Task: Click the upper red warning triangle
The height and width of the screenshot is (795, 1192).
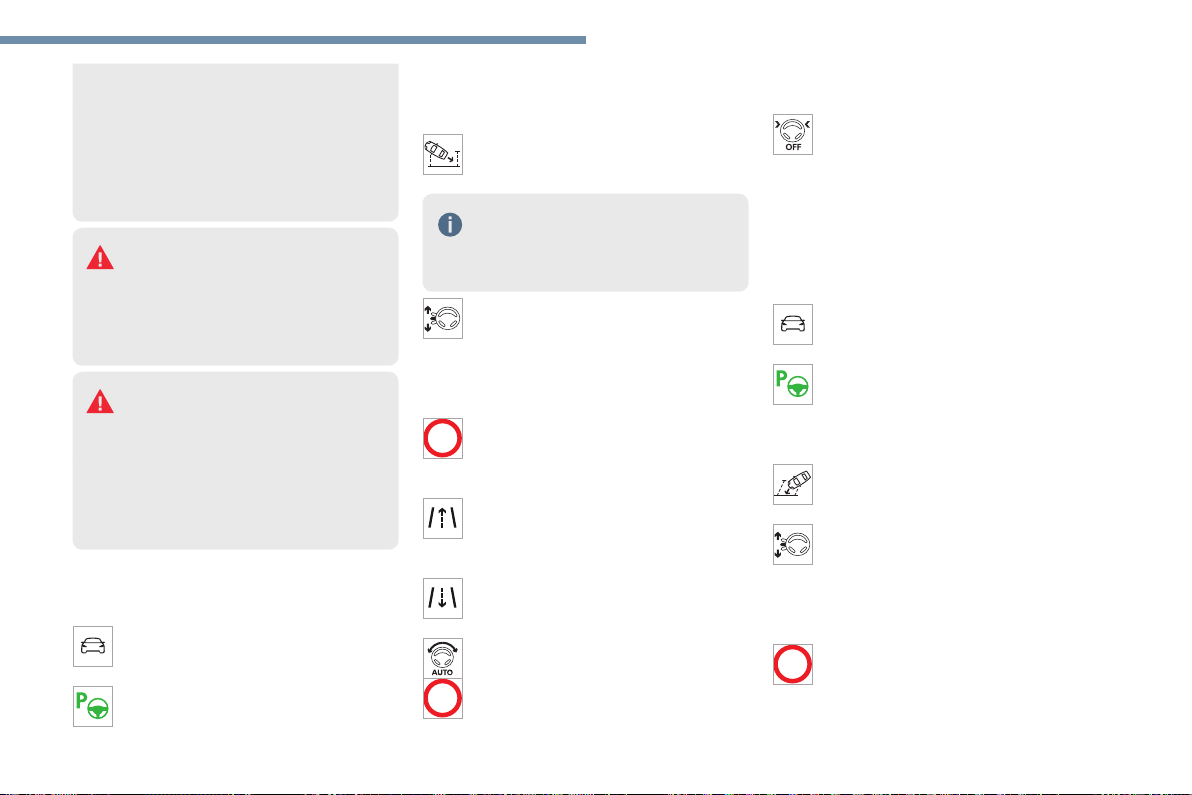Action: (100, 257)
